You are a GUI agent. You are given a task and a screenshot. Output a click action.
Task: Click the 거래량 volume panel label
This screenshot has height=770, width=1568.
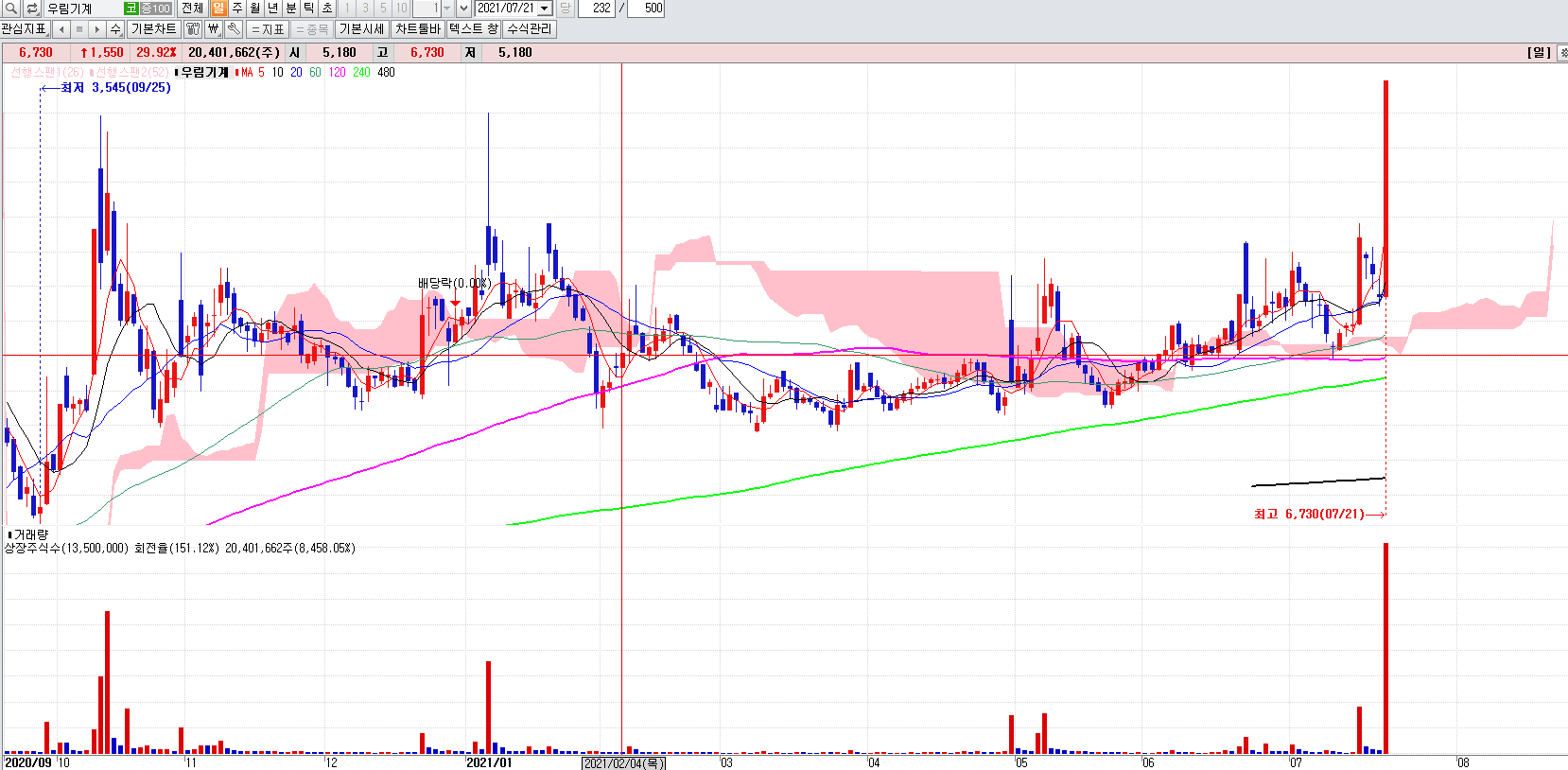pos(30,534)
